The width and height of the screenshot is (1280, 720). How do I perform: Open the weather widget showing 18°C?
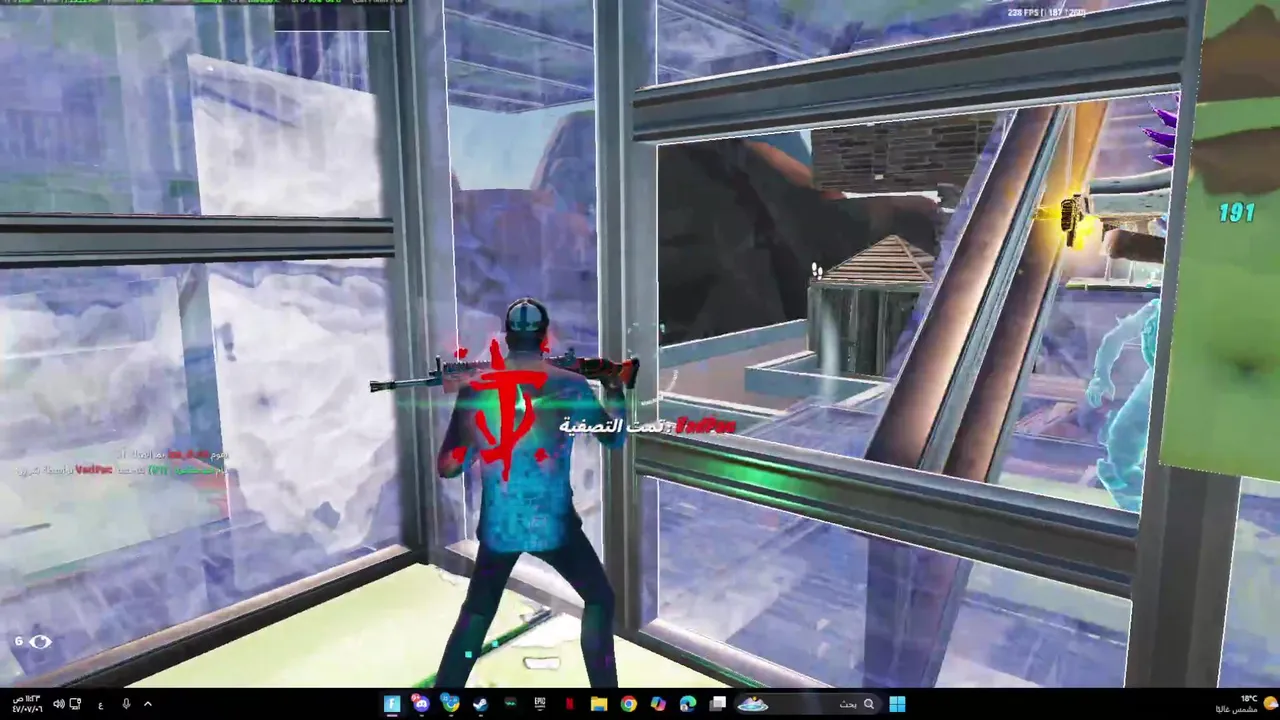click(x=1245, y=704)
